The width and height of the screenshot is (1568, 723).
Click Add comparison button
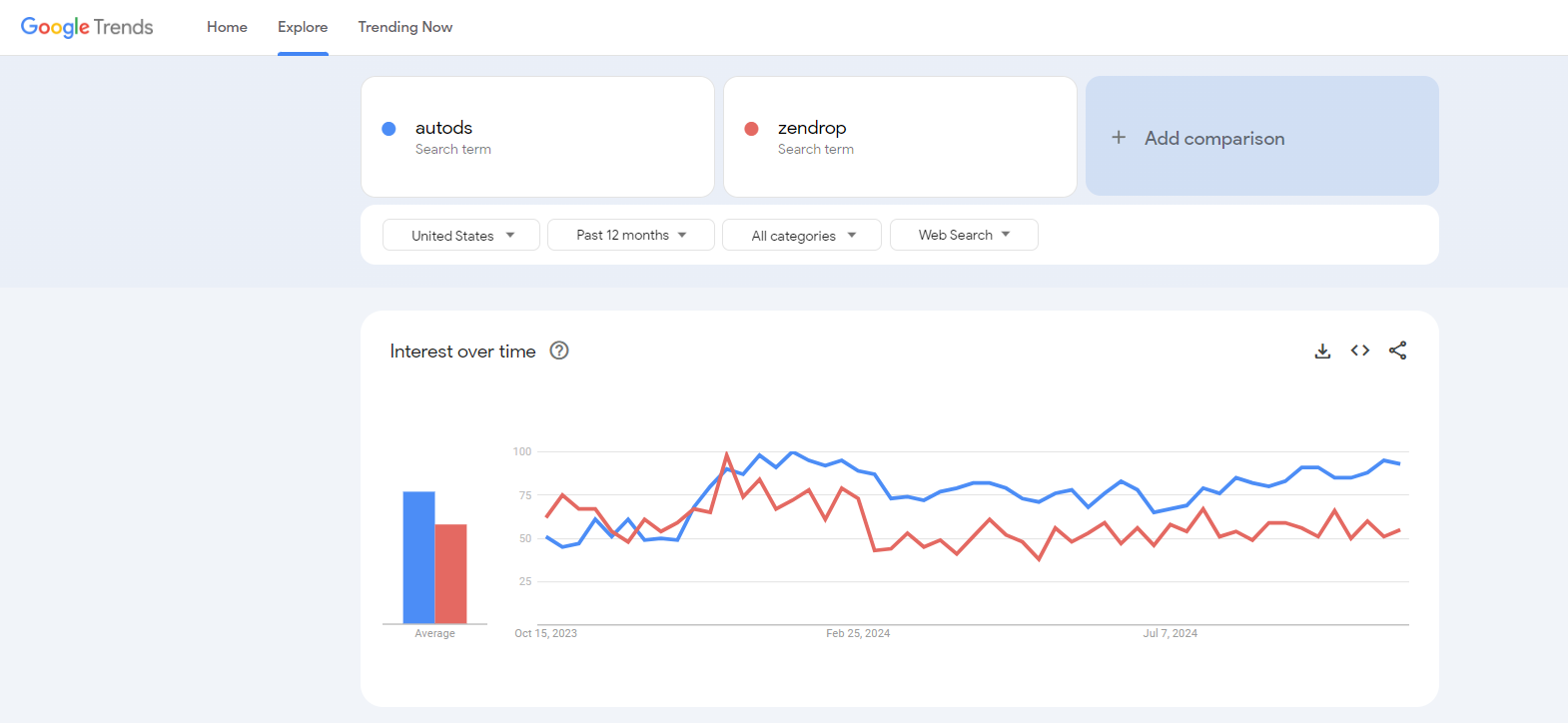[1262, 137]
